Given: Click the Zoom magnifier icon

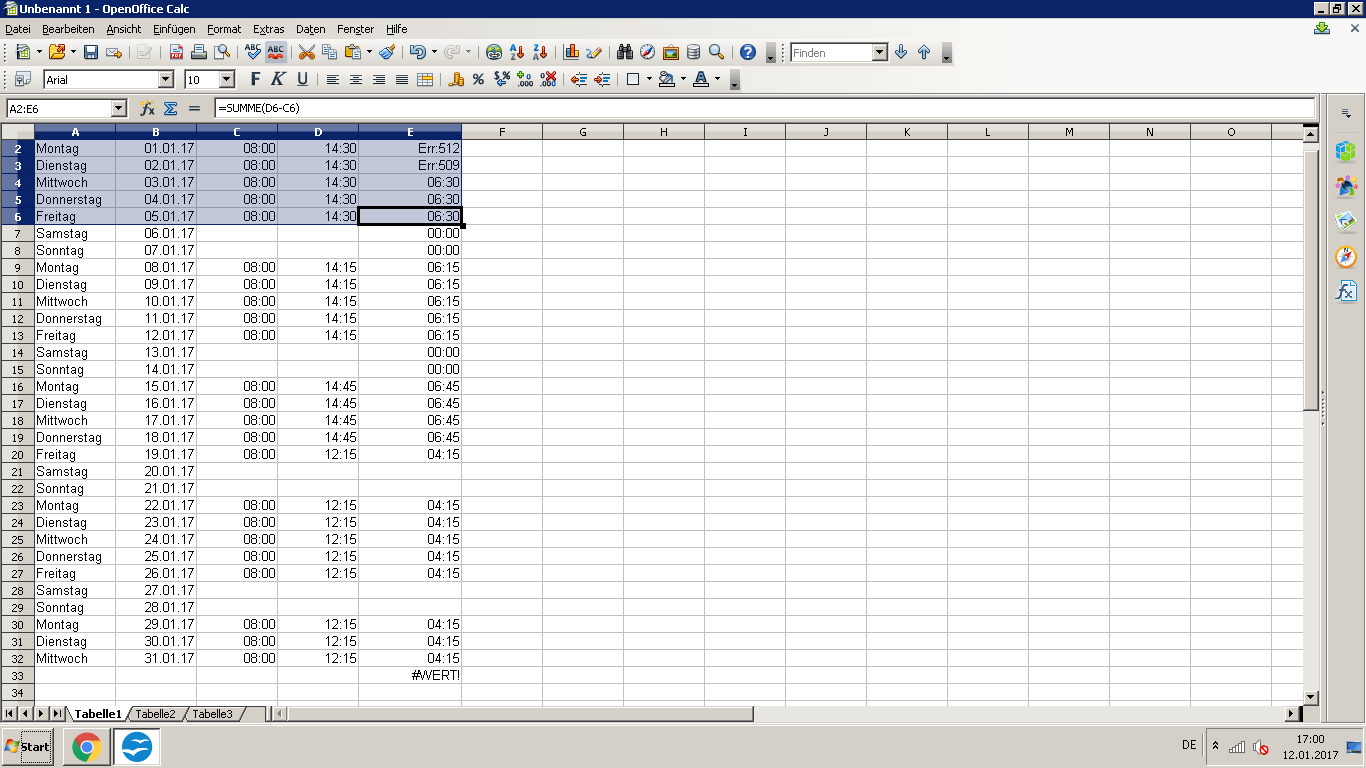Looking at the screenshot, I should click(x=716, y=52).
